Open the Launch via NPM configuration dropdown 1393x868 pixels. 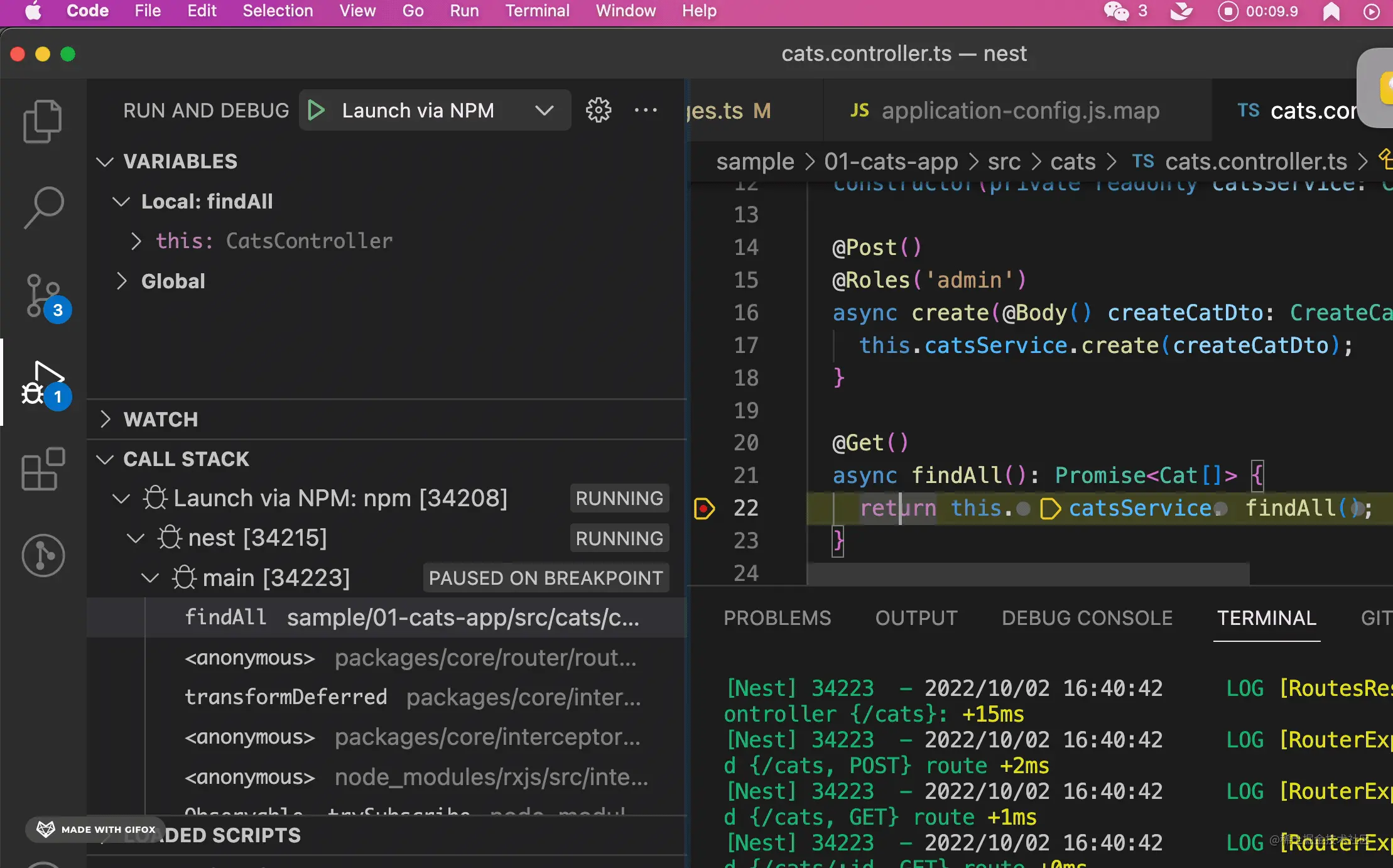[544, 111]
